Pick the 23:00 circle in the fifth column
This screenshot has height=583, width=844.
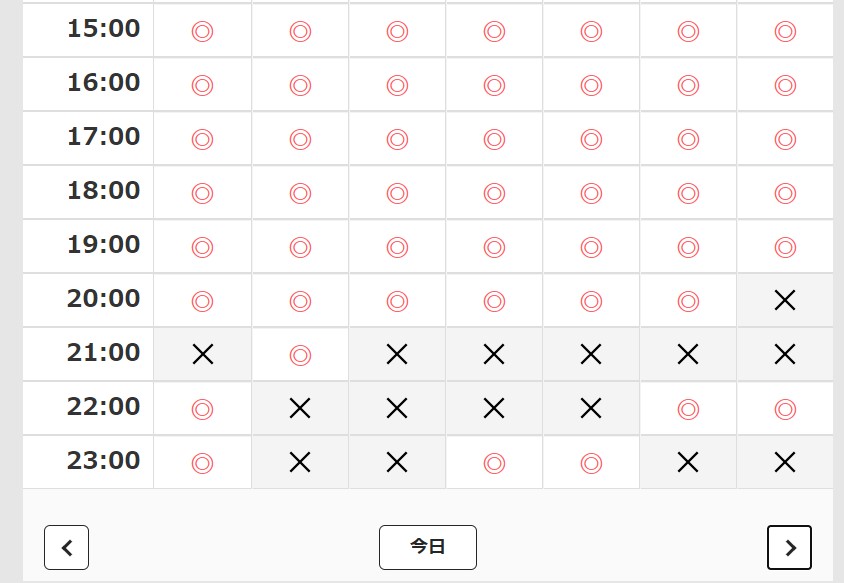tap(591, 462)
